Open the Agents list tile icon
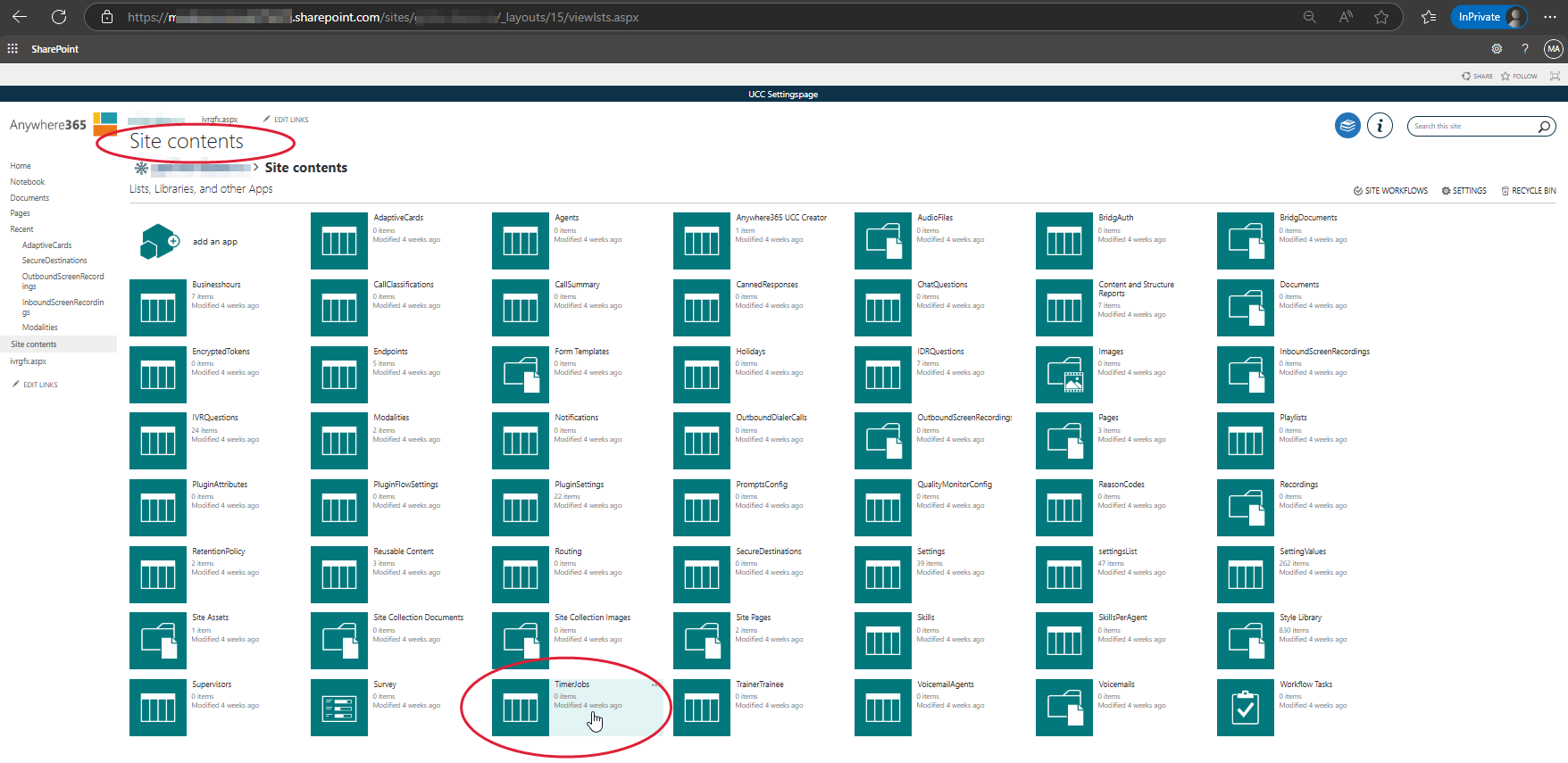The width and height of the screenshot is (1568, 763). 521,241
